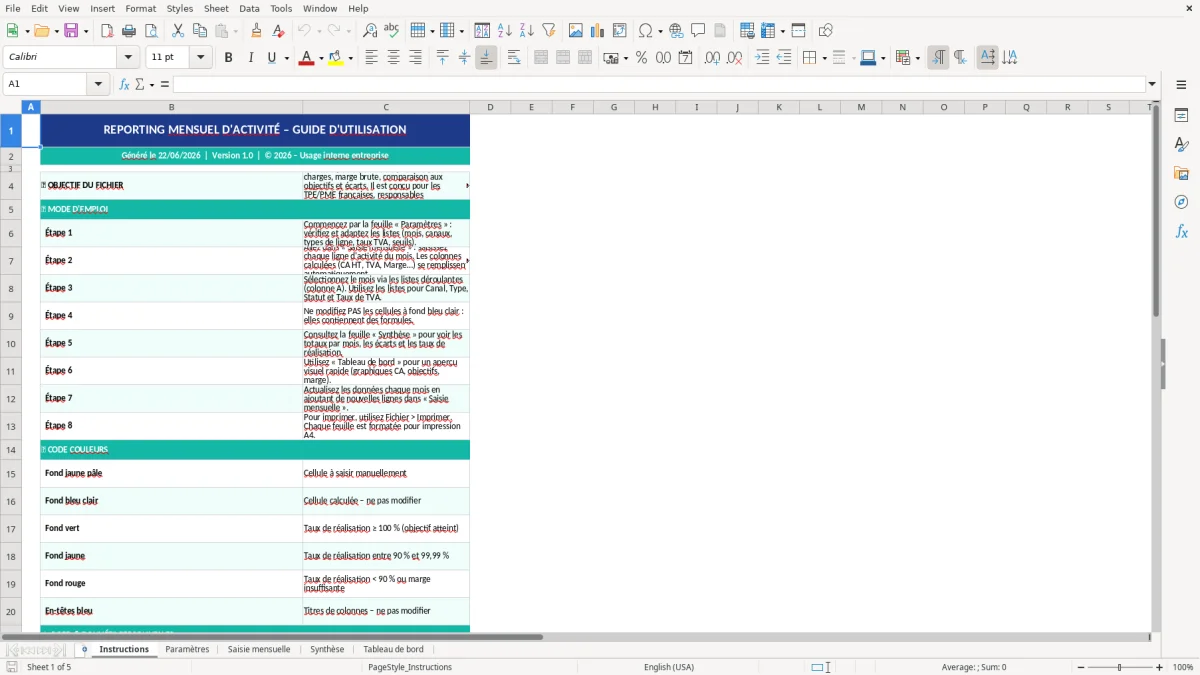The image size is (1200, 675).
Task: Apply the yellow background color
Action: [336, 58]
